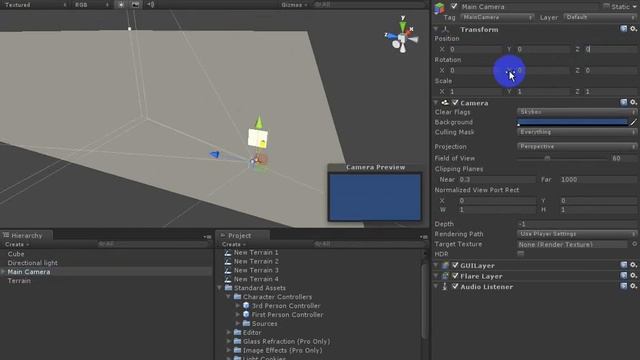Open the Gizmos menu
640x360 pixels.
[x=294, y=5]
